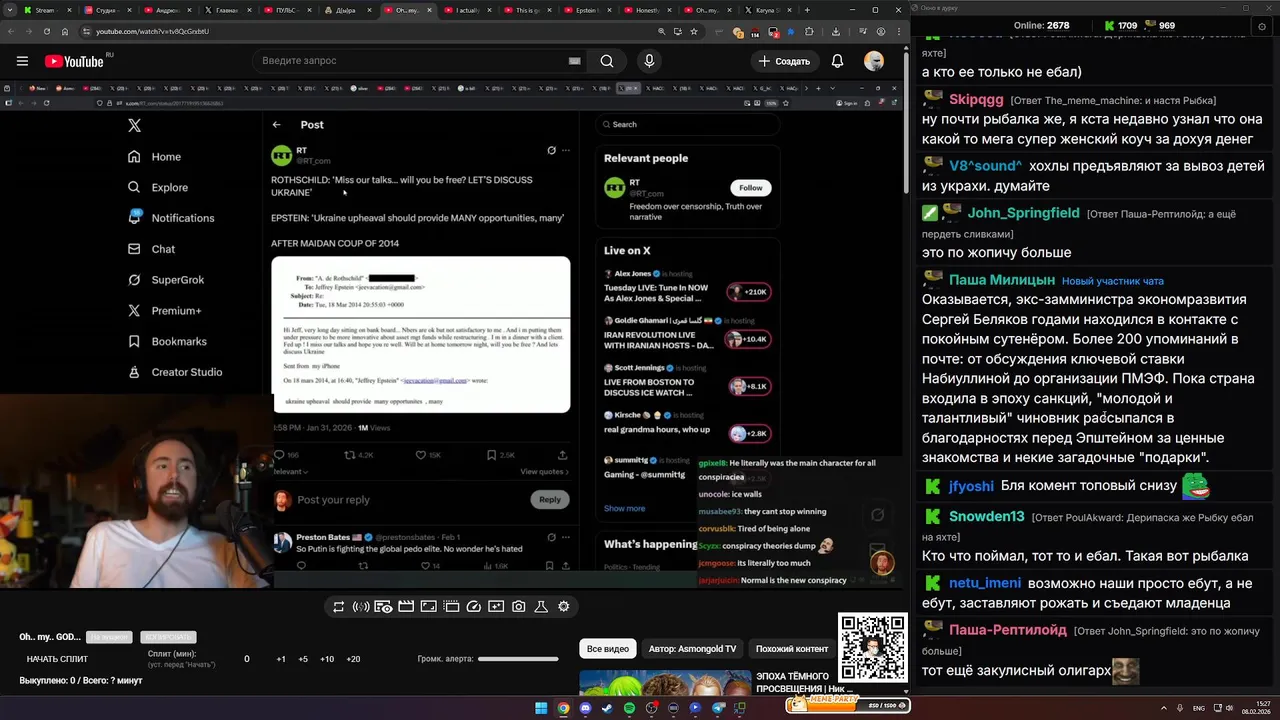Focus the YouTube 'Введите запрос' search field

pos(408,61)
